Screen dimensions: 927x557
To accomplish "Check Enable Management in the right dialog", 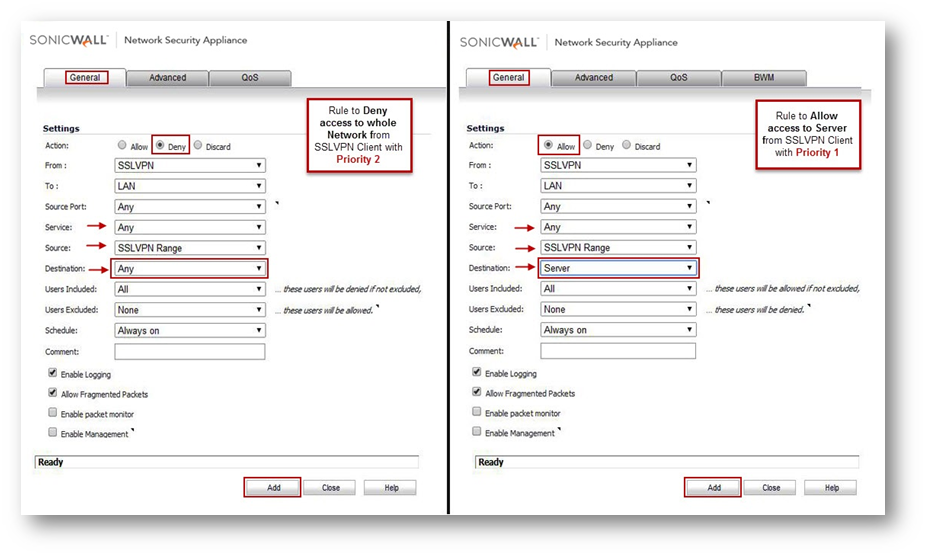I will 477,432.
